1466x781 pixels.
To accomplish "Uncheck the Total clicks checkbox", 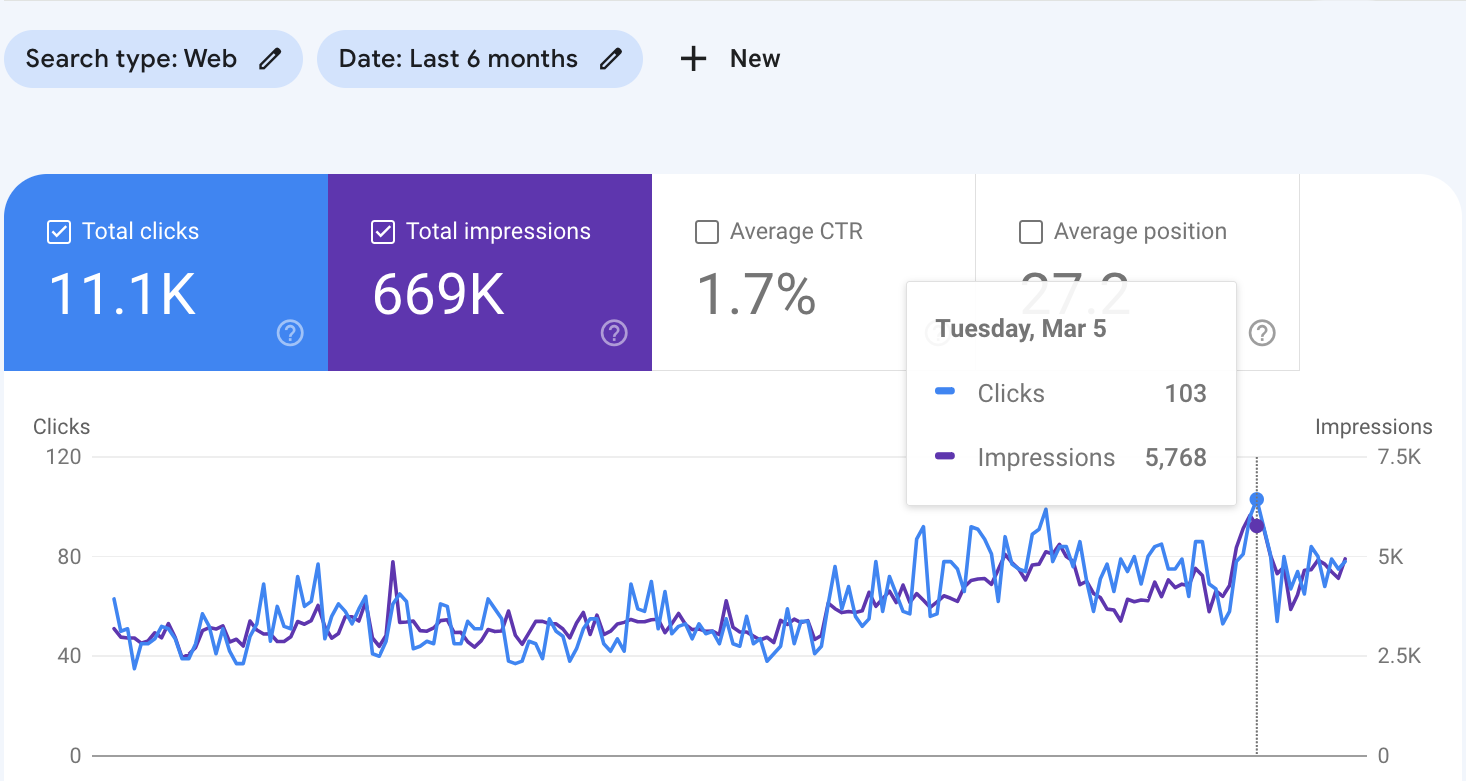I will (59, 232).
